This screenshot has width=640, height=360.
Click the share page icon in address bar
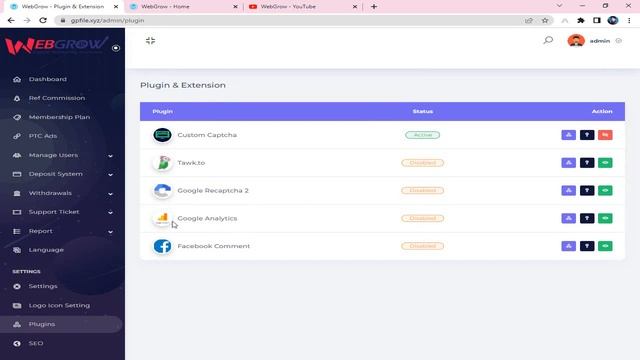tap(529, 20)
